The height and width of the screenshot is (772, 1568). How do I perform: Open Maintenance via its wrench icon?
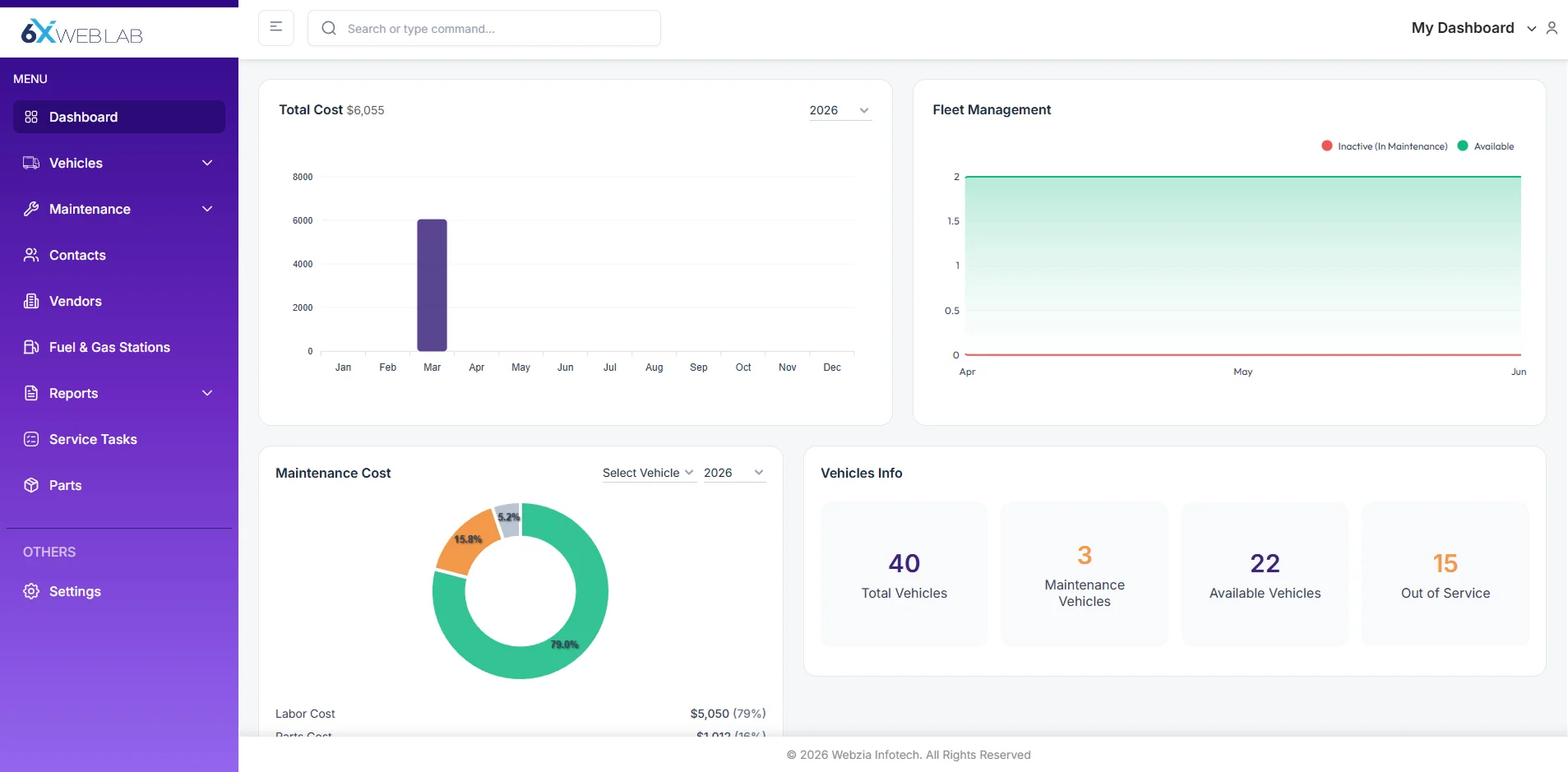tap(31, 209)
